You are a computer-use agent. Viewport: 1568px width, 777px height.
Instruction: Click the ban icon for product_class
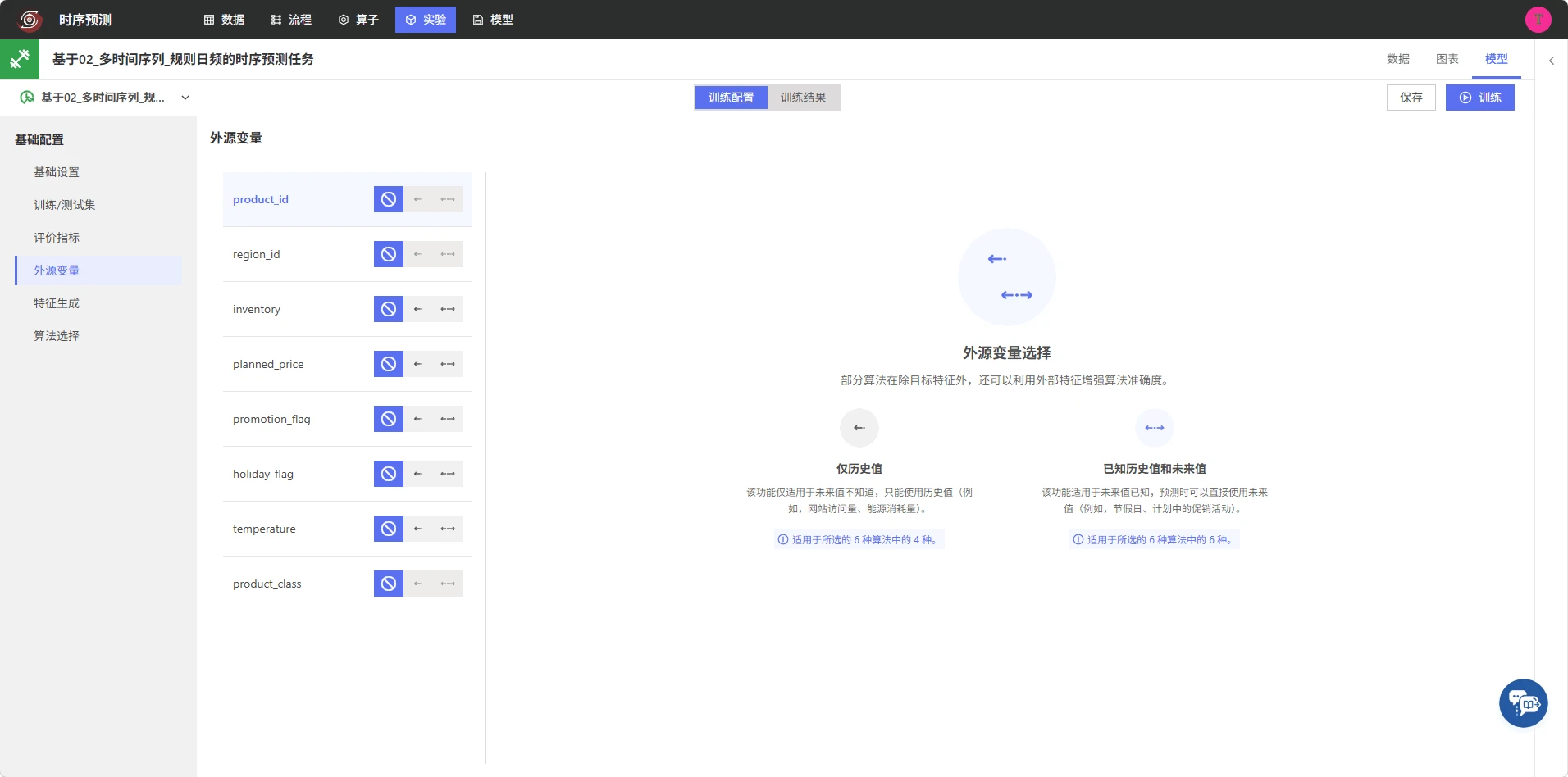389,584
